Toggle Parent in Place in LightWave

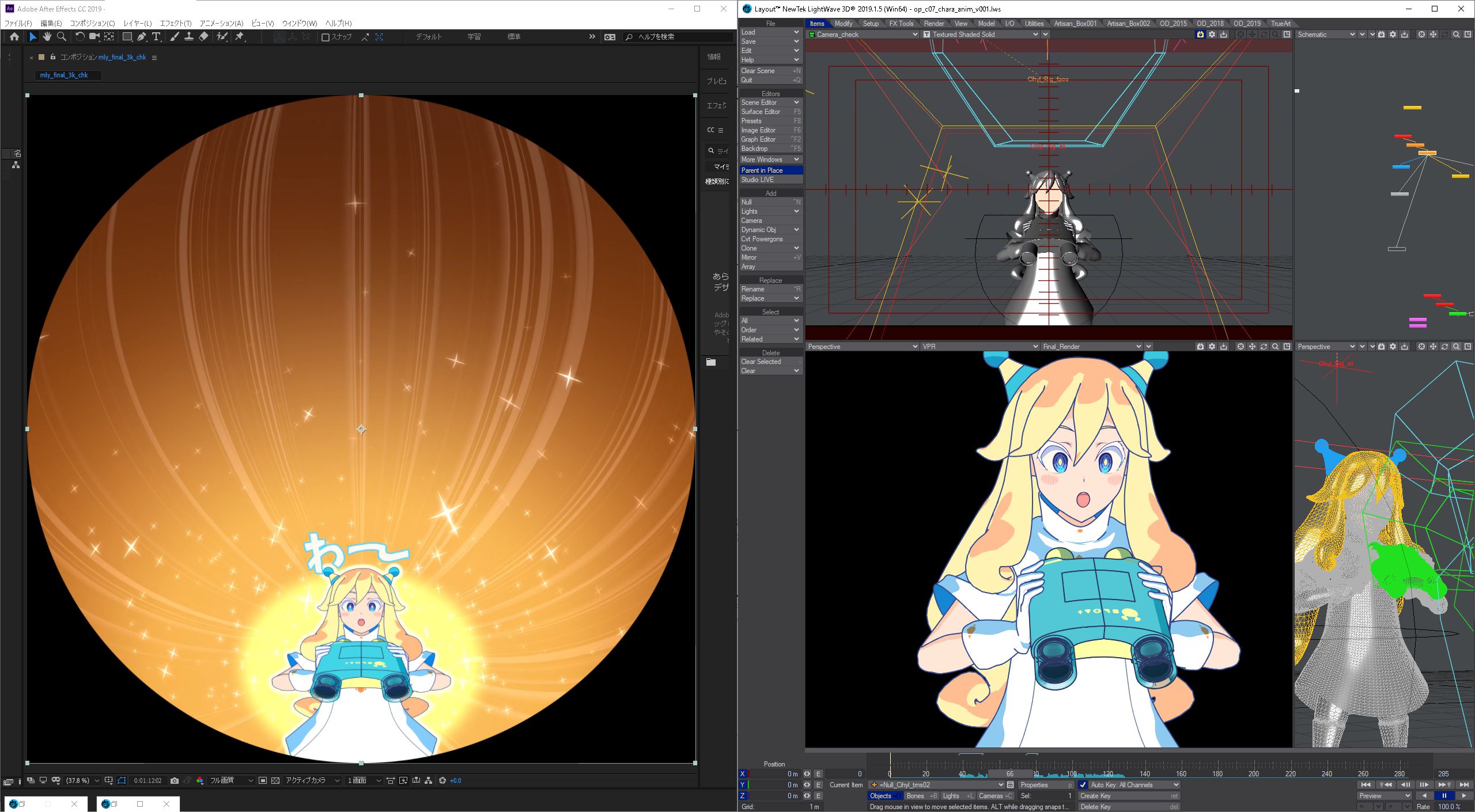[771, 170]
